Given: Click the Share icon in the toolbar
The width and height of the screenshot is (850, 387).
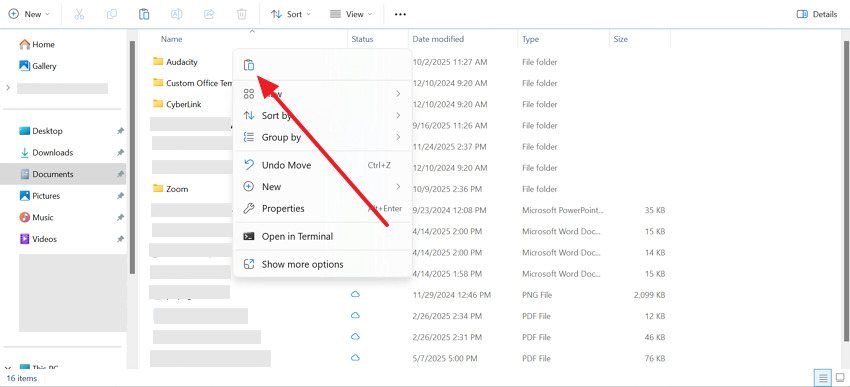Looking at the screenshot, I should click(x=209, y=14).
